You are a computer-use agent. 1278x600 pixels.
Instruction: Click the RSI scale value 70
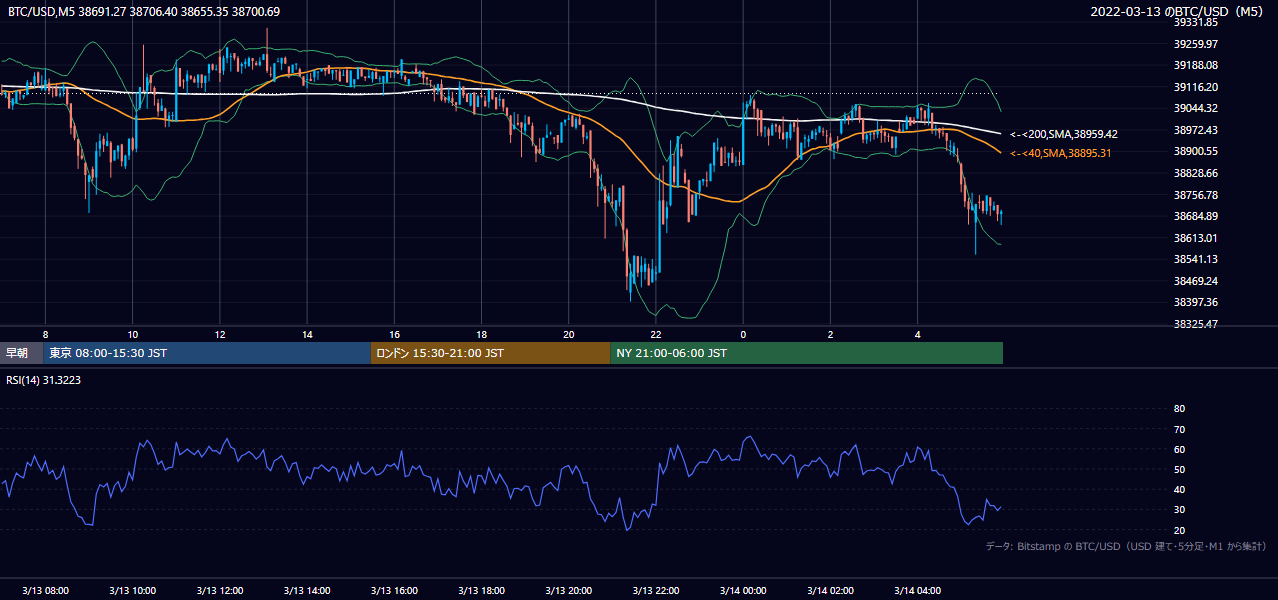[1179, 429]
